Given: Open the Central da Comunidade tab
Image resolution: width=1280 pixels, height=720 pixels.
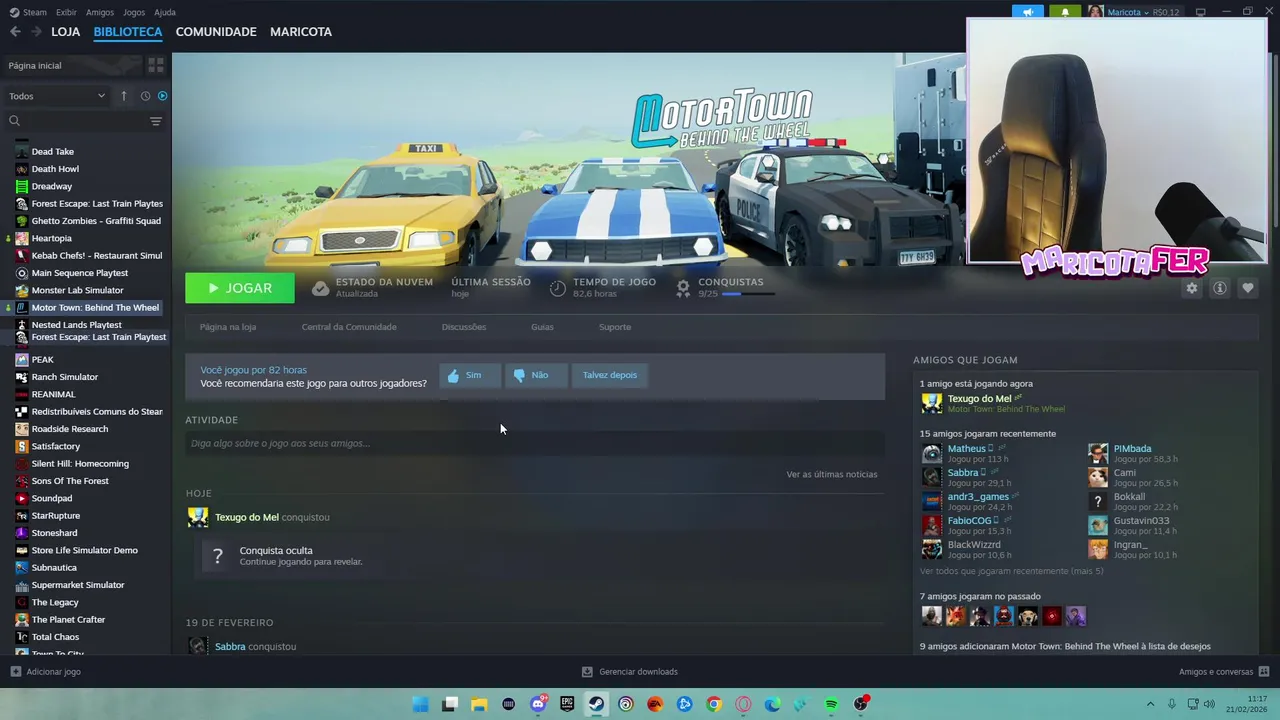Looking at the screenshot, I should (x=349, y=327).
